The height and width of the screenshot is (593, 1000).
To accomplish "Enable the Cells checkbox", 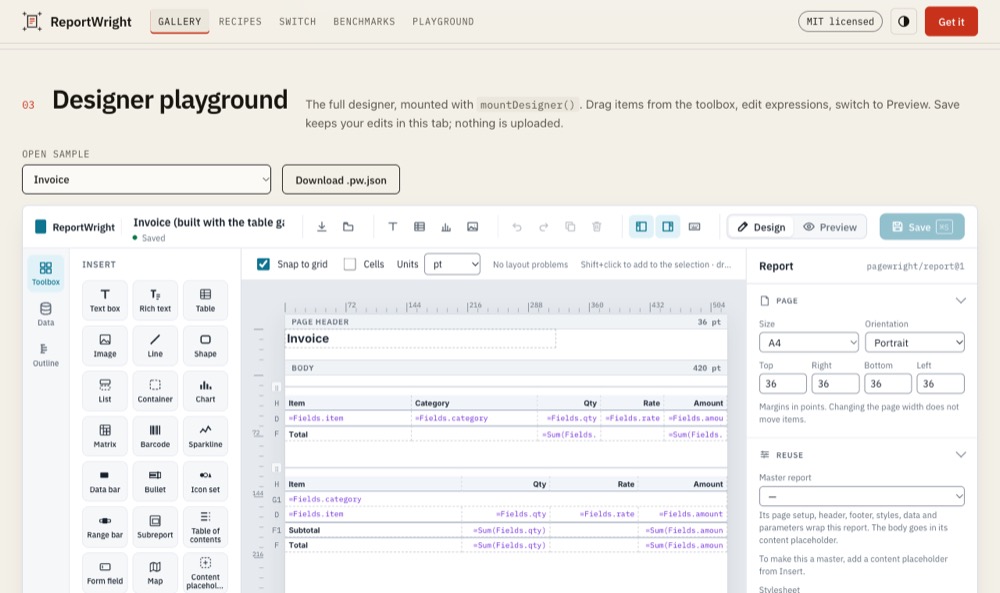I will 349,264.
